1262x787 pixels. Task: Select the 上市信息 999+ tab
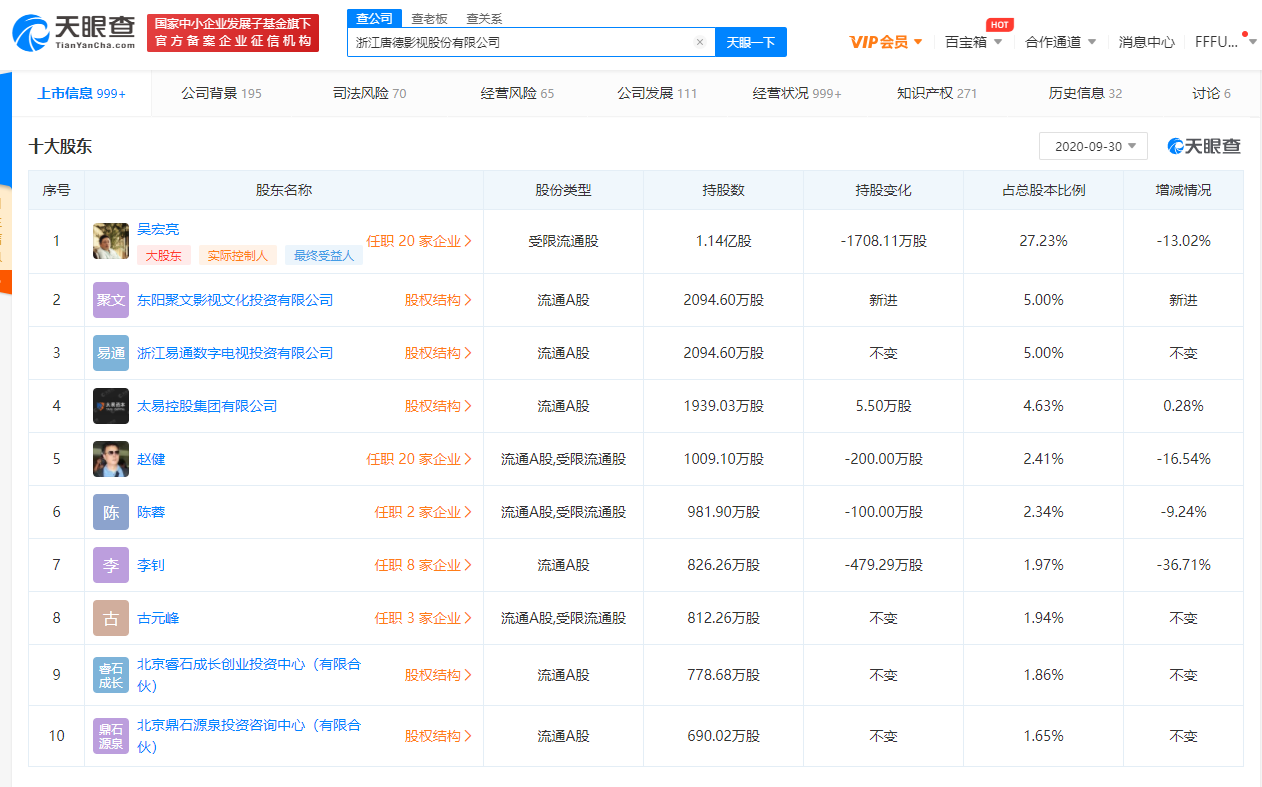[x=82, y=93]
